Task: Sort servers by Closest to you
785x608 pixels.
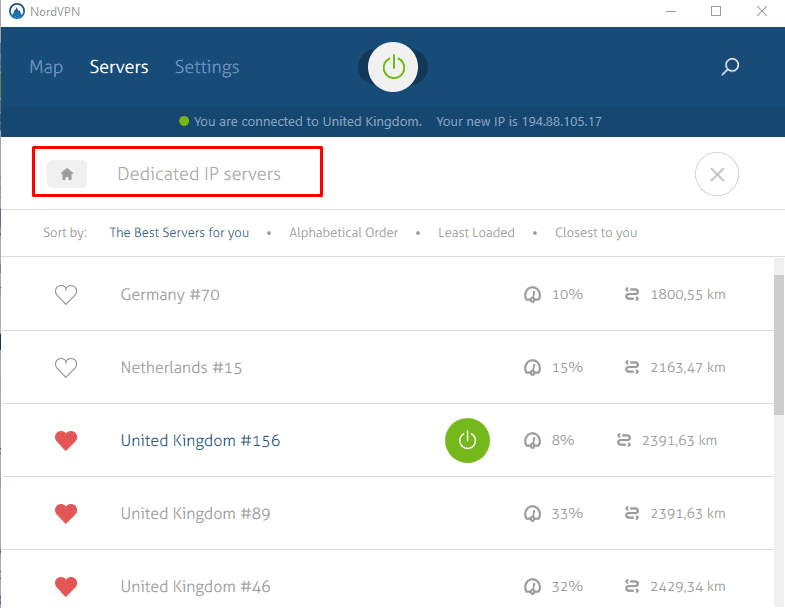Action: [596, 233]
